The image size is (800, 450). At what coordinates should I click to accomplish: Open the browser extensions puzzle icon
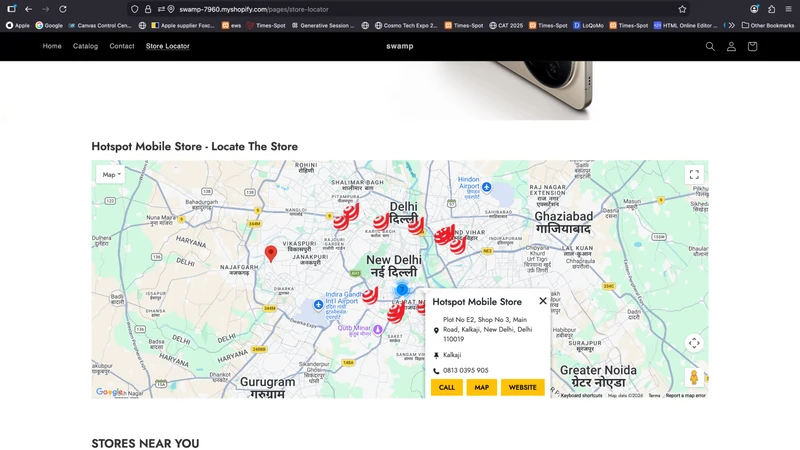771,9
